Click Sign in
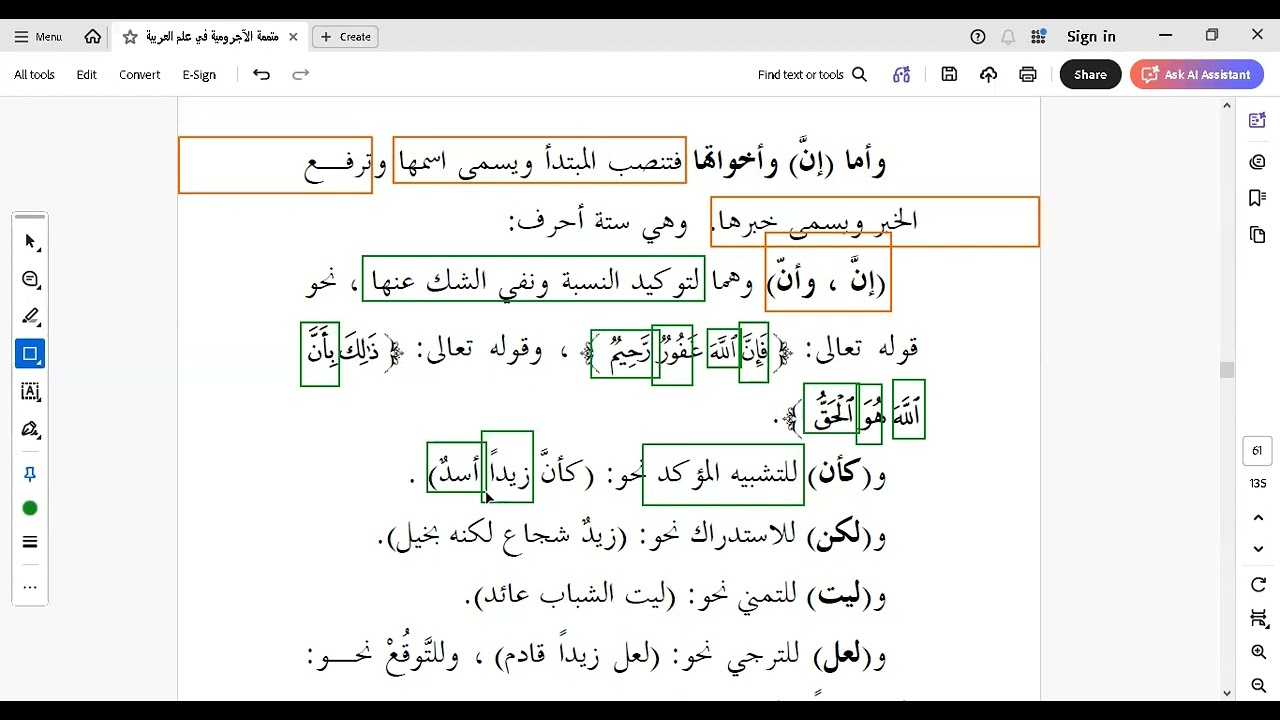 coord(1091,37)
